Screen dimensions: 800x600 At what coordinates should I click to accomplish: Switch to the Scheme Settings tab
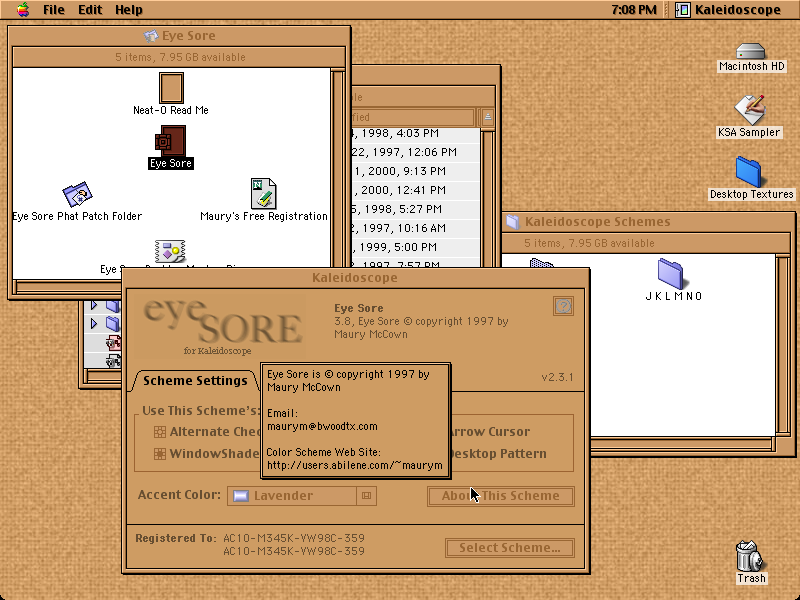pos(195,381)
